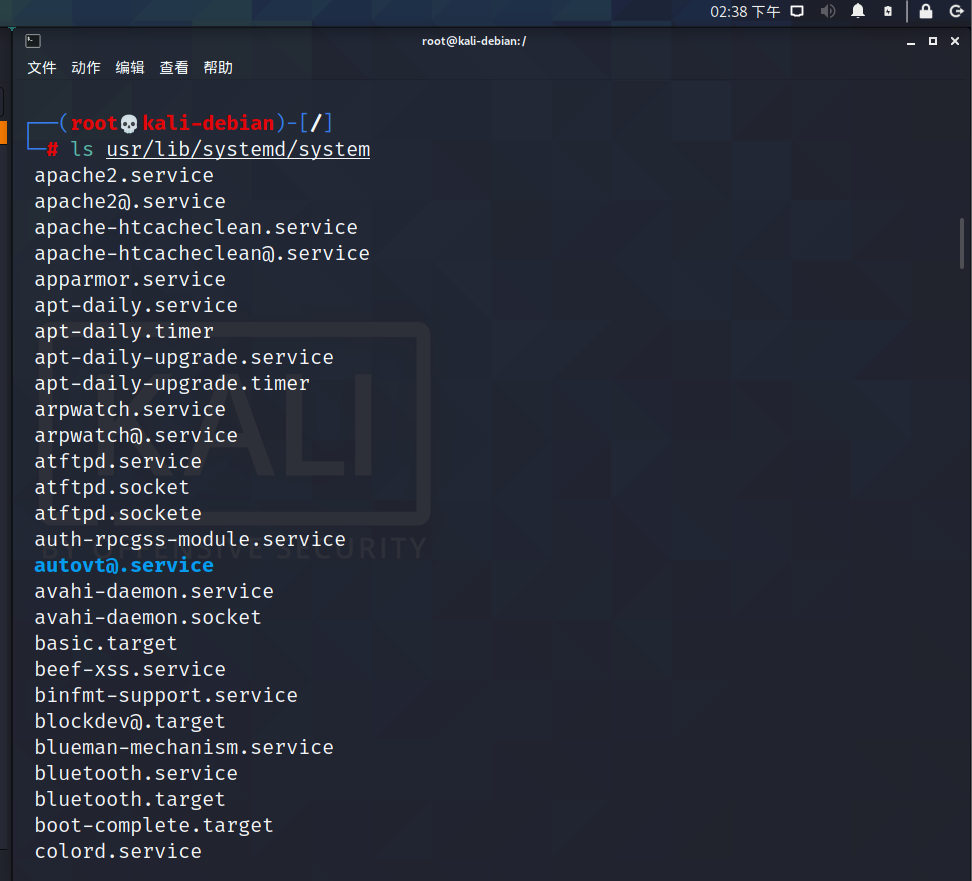This screenshot has height=881, width=972.
Task: Click the avahi-daemon.socket line
Action: 148,618
